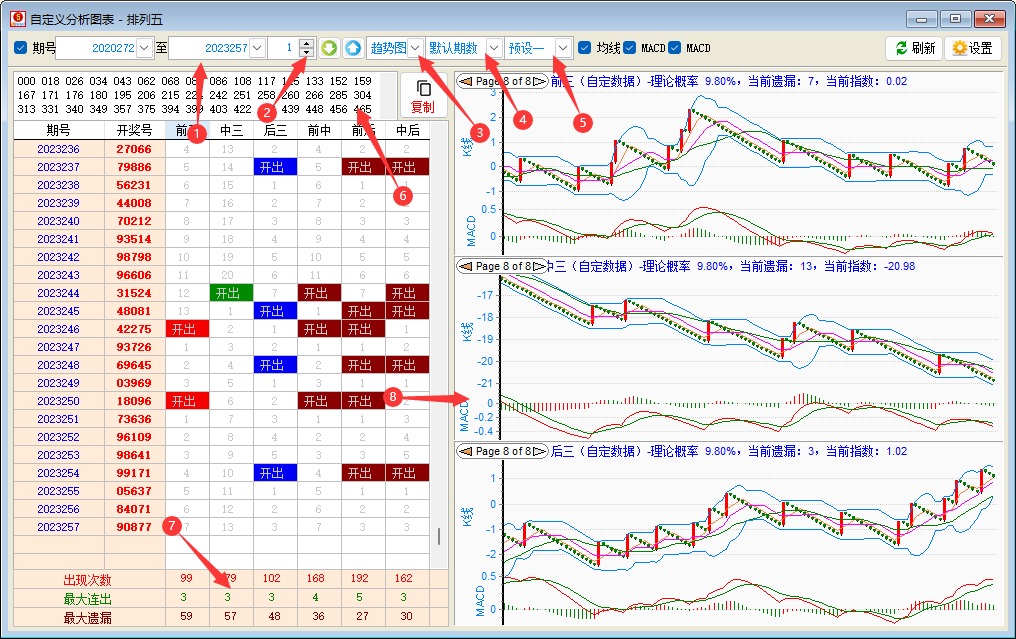This screenshot has width=1016, height=639.
Task: Click the 复制 copy icon button
Action: [423, 96]
